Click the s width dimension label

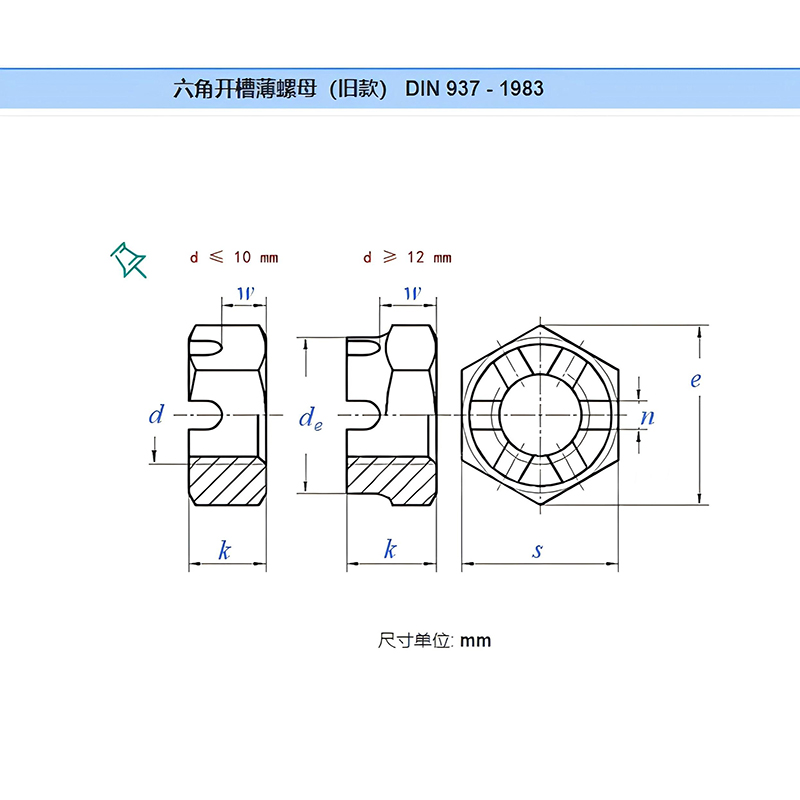(538, 551)
